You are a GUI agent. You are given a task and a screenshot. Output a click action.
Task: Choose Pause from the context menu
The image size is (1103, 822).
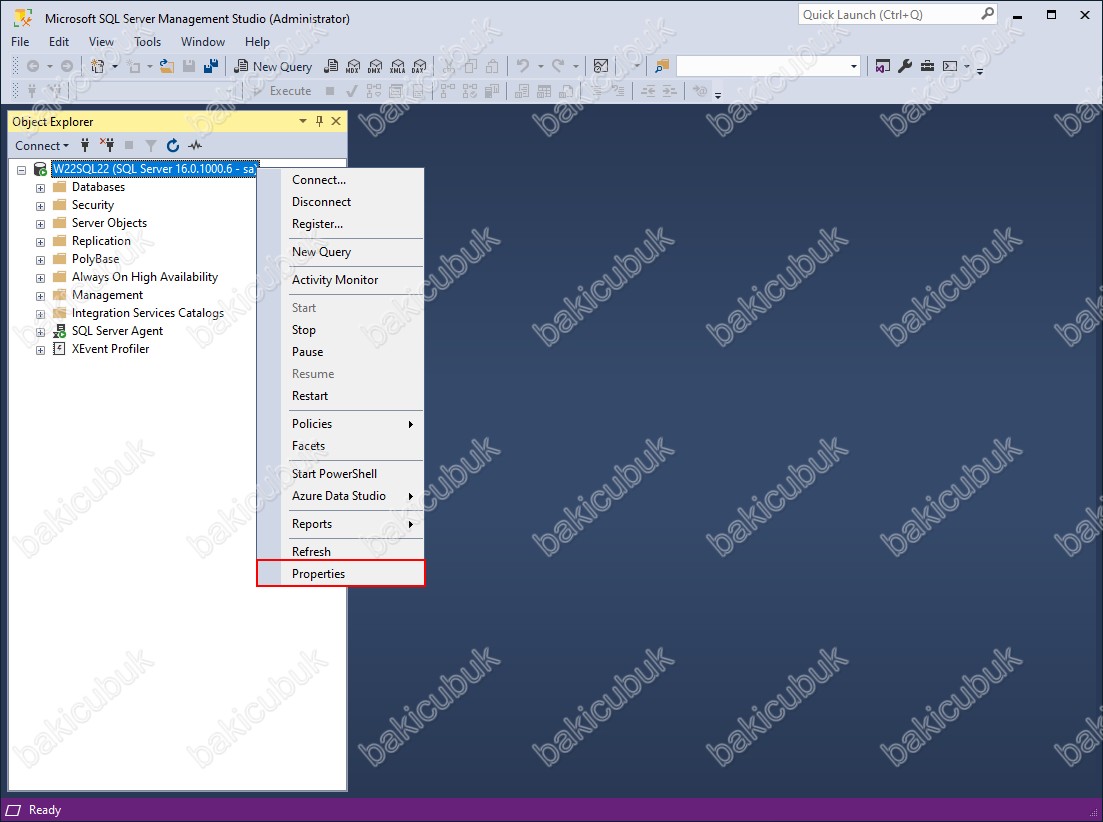[340, 352]
